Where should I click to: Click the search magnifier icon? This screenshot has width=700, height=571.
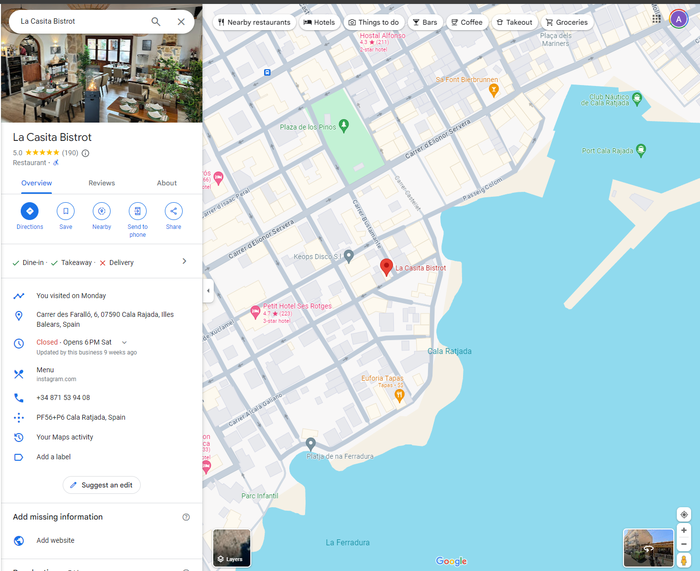click(155, 21)
